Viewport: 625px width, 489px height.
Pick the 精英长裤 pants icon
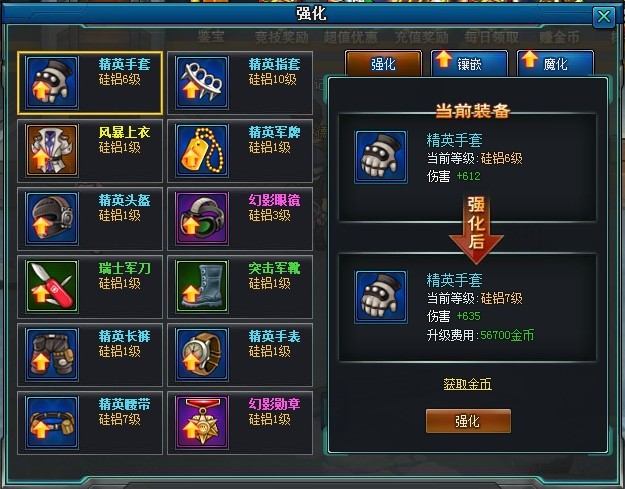pyautogui.click(x=52, y=354)
